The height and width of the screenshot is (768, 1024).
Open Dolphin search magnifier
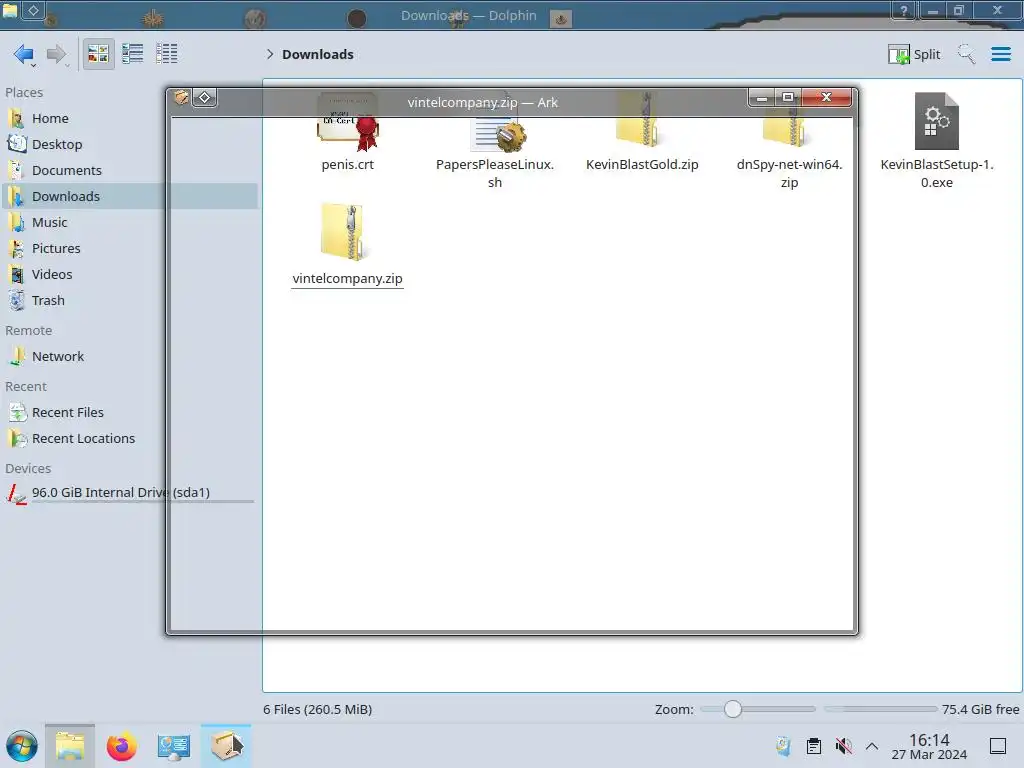pyautogui.click(x=966, y=54)
